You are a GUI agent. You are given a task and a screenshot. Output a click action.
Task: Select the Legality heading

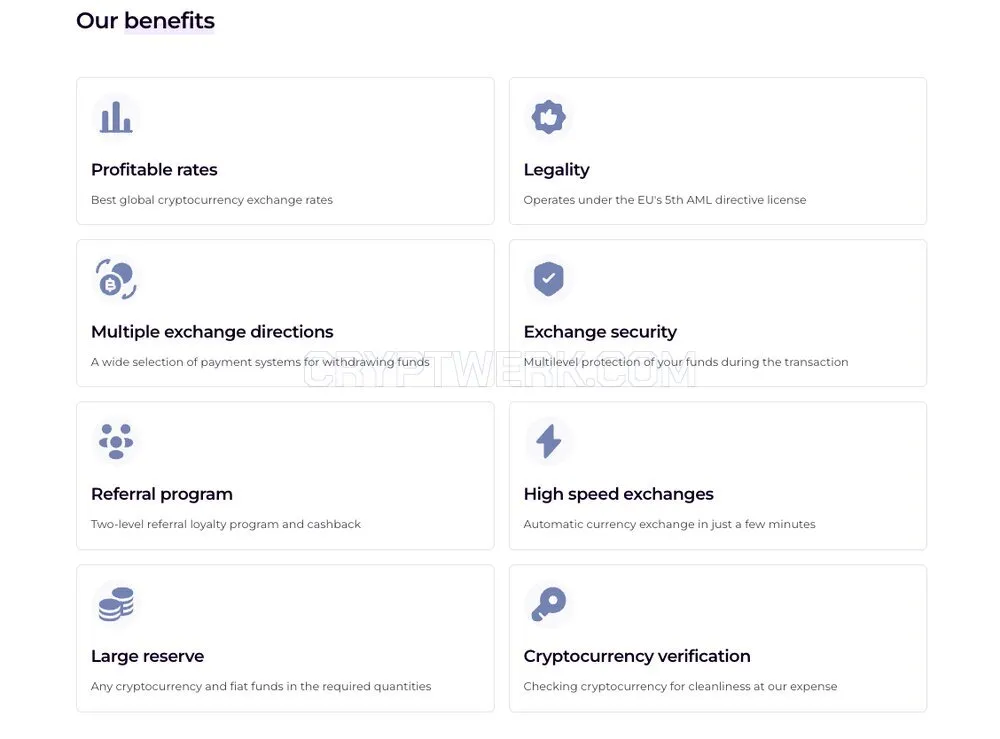[556, 170]
